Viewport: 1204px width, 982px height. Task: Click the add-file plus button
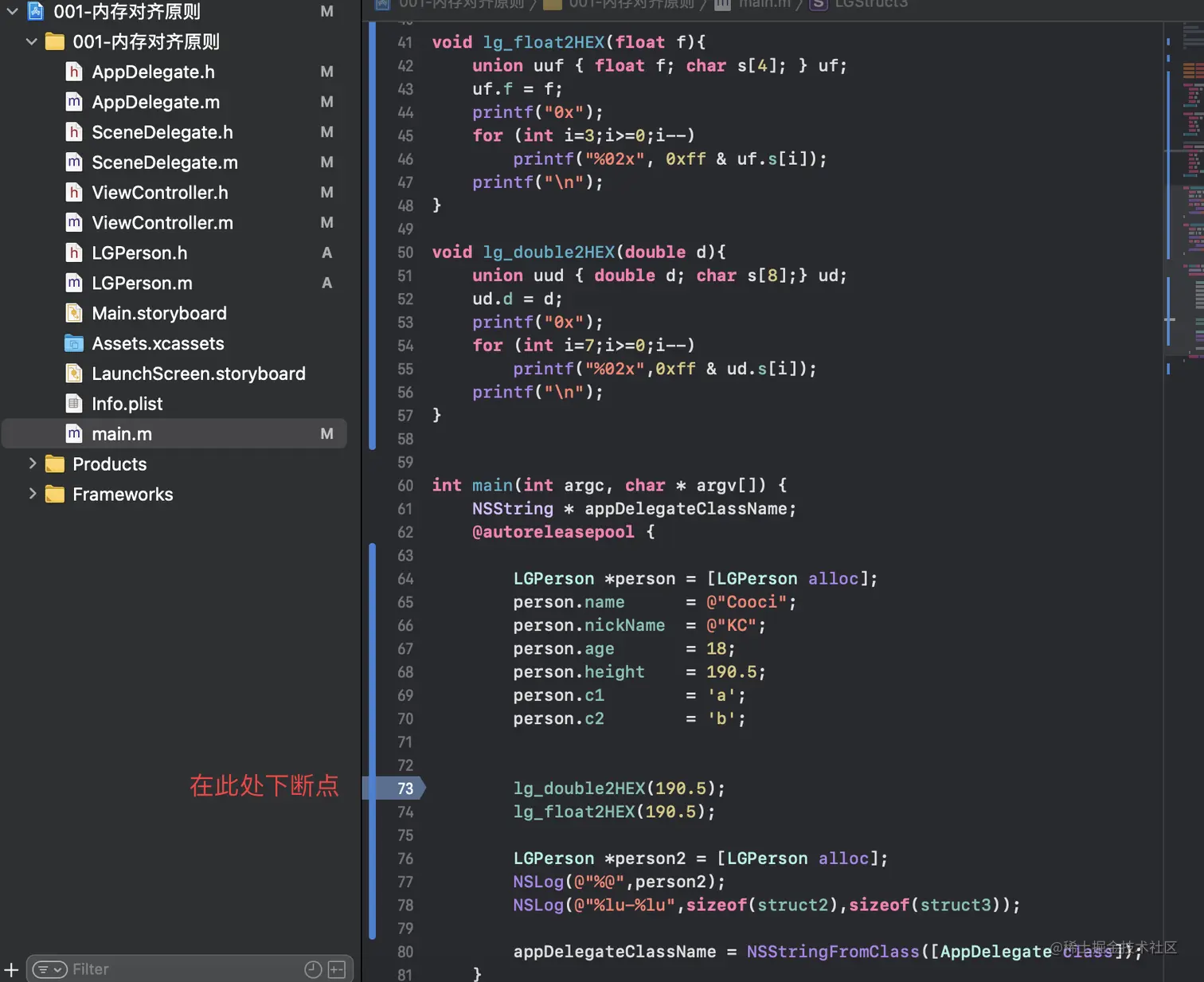[11, 968]
